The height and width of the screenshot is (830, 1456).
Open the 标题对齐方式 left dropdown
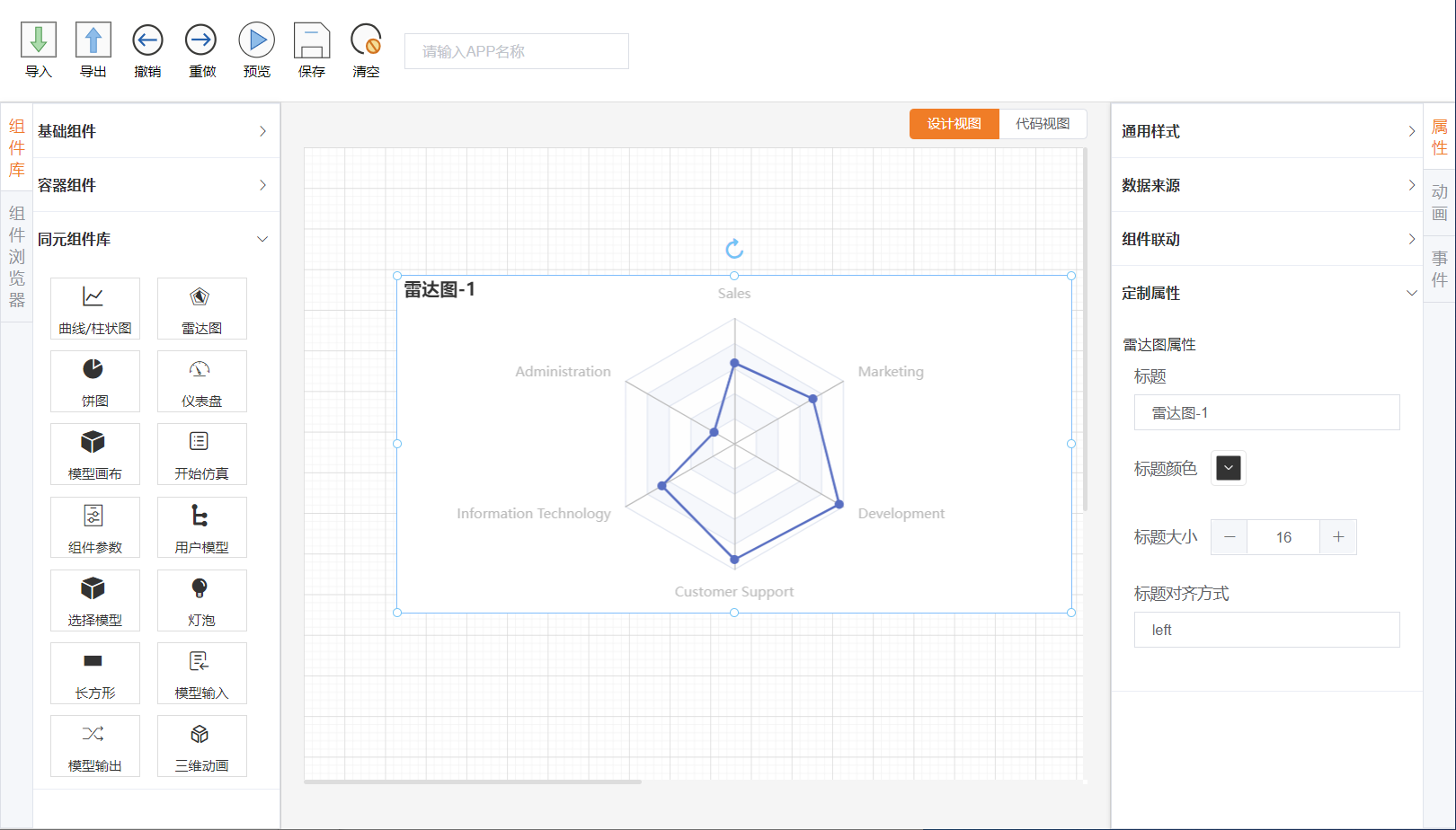[x=1267, y=630]
